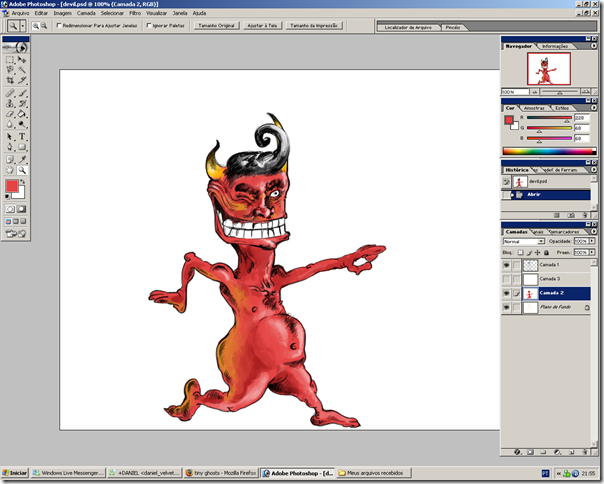
Task: Select the Move tool
Action: (22, 60)
